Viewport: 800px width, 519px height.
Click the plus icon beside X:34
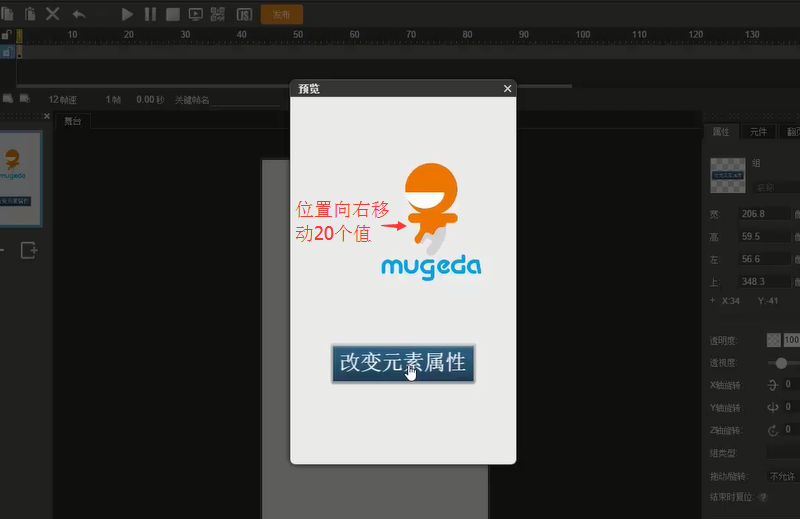[713, 300]
